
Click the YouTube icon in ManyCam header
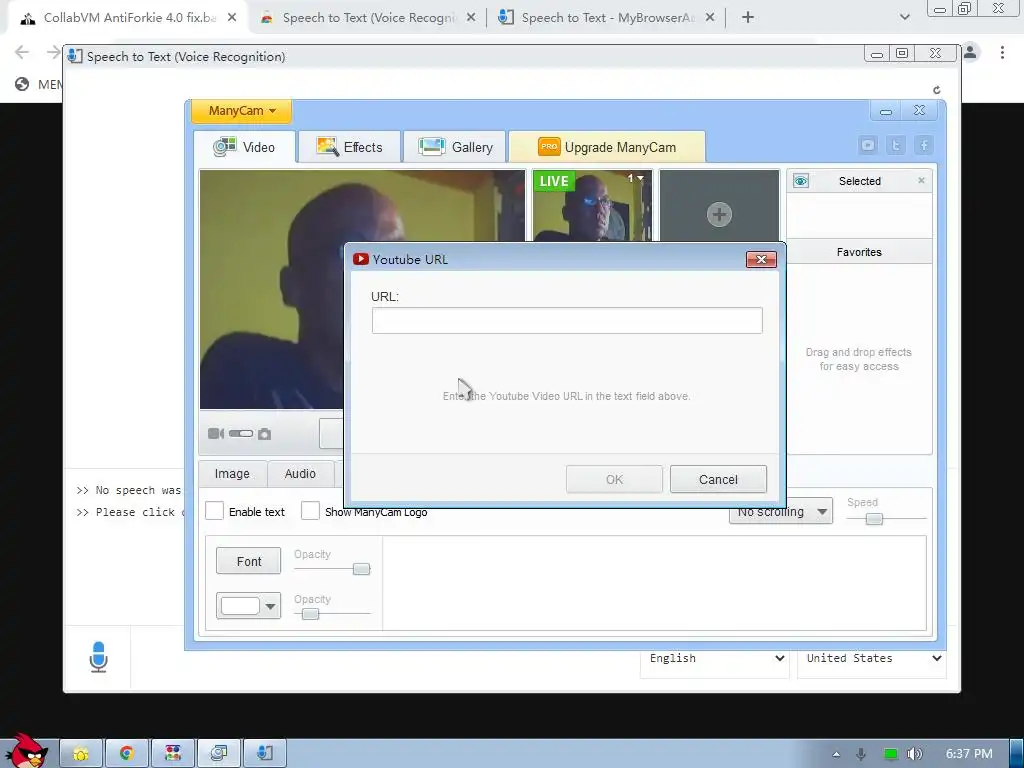(868, 145)
